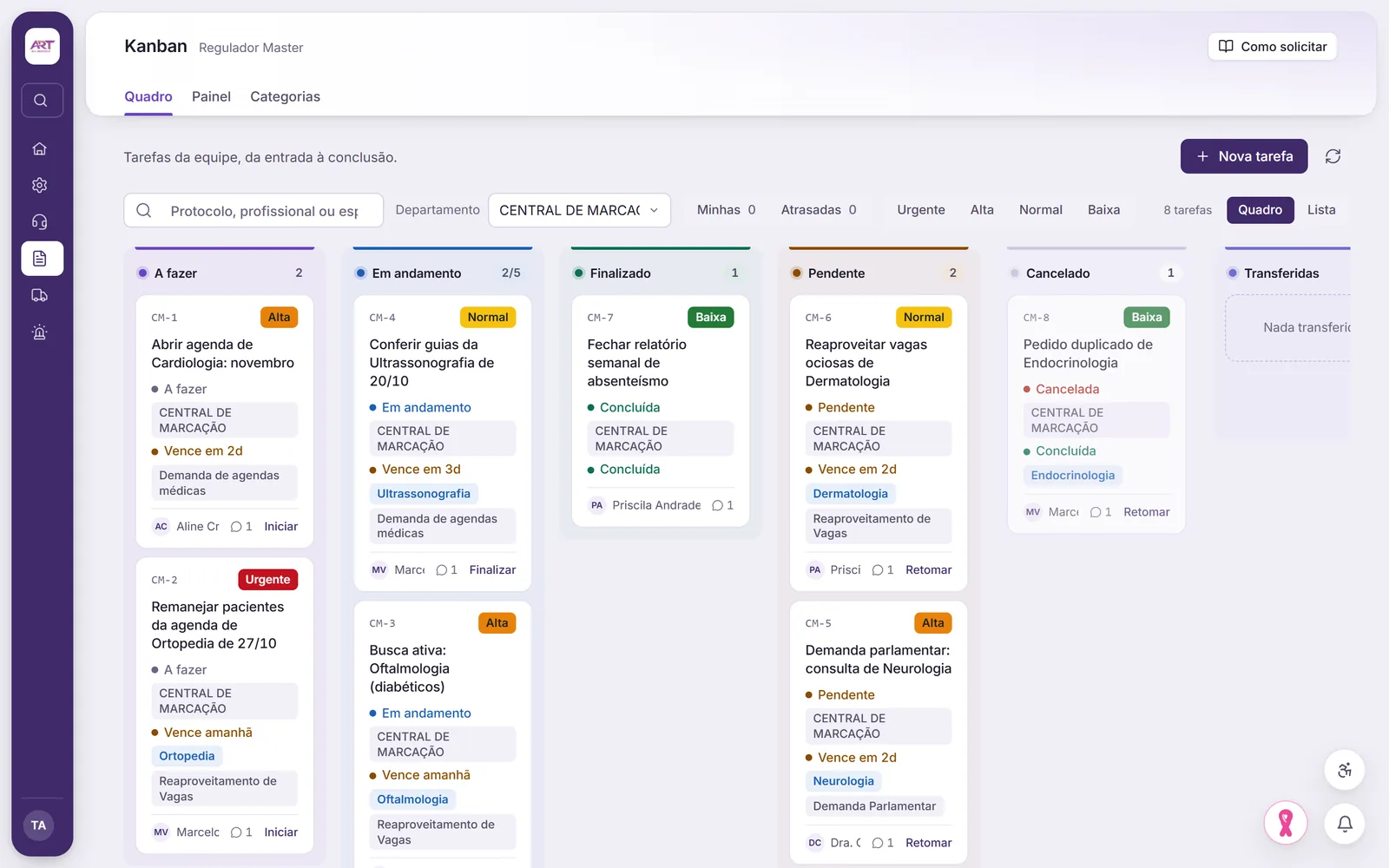Toggle the Normal priority filter
The width and height of the screenshot is (1389, 868).
pos(1040,210)
